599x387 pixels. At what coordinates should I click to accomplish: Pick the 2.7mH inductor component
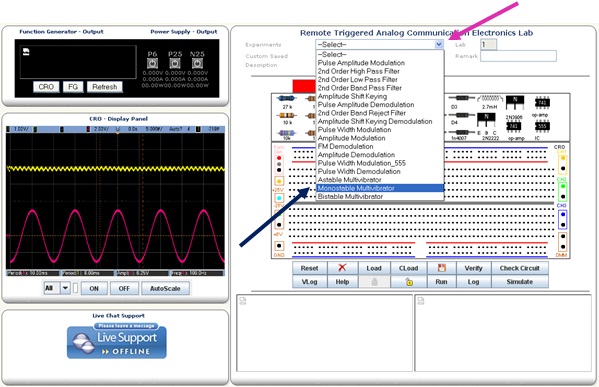(490, 99)
